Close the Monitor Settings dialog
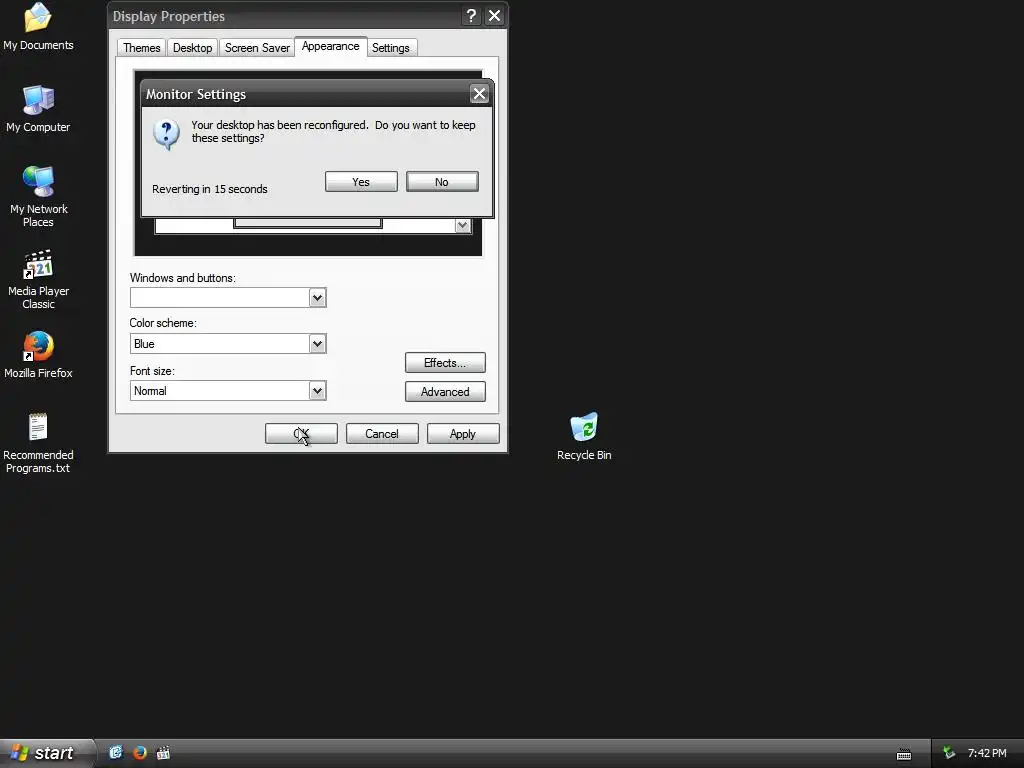The height and width of the screenshot is (768, 1024). 479,93
